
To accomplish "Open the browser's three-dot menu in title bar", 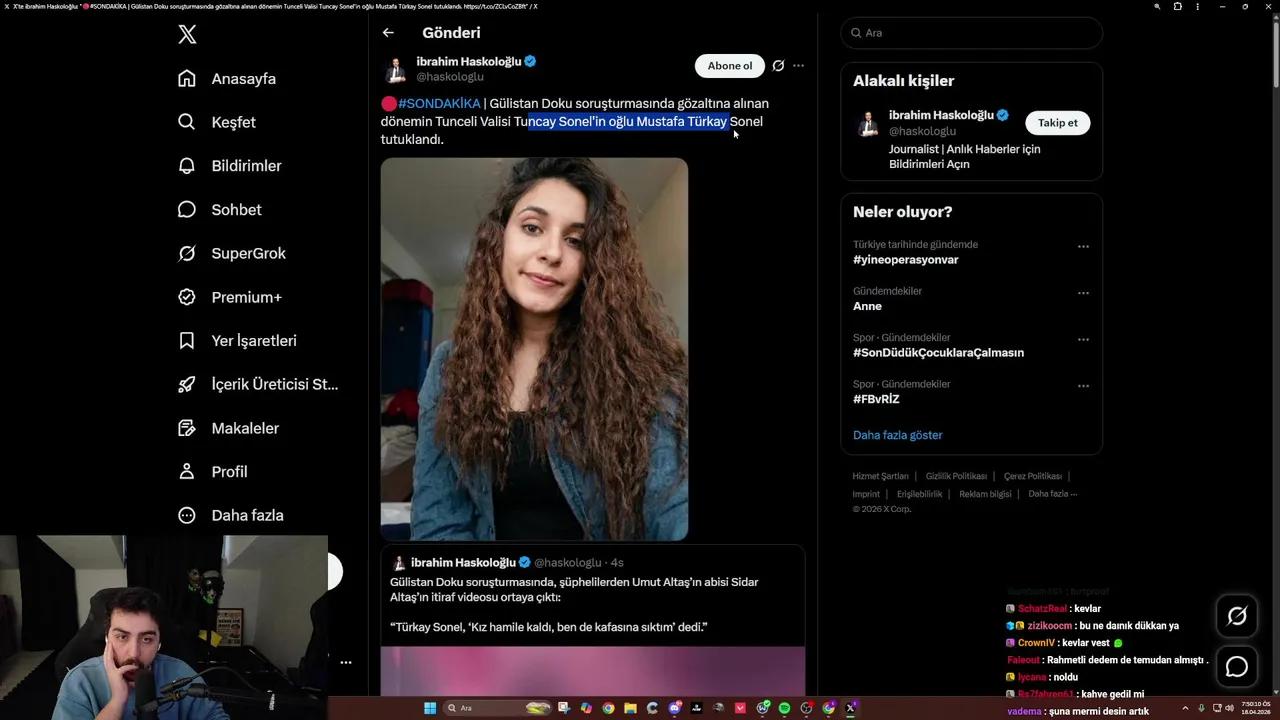I will 1196,6.
